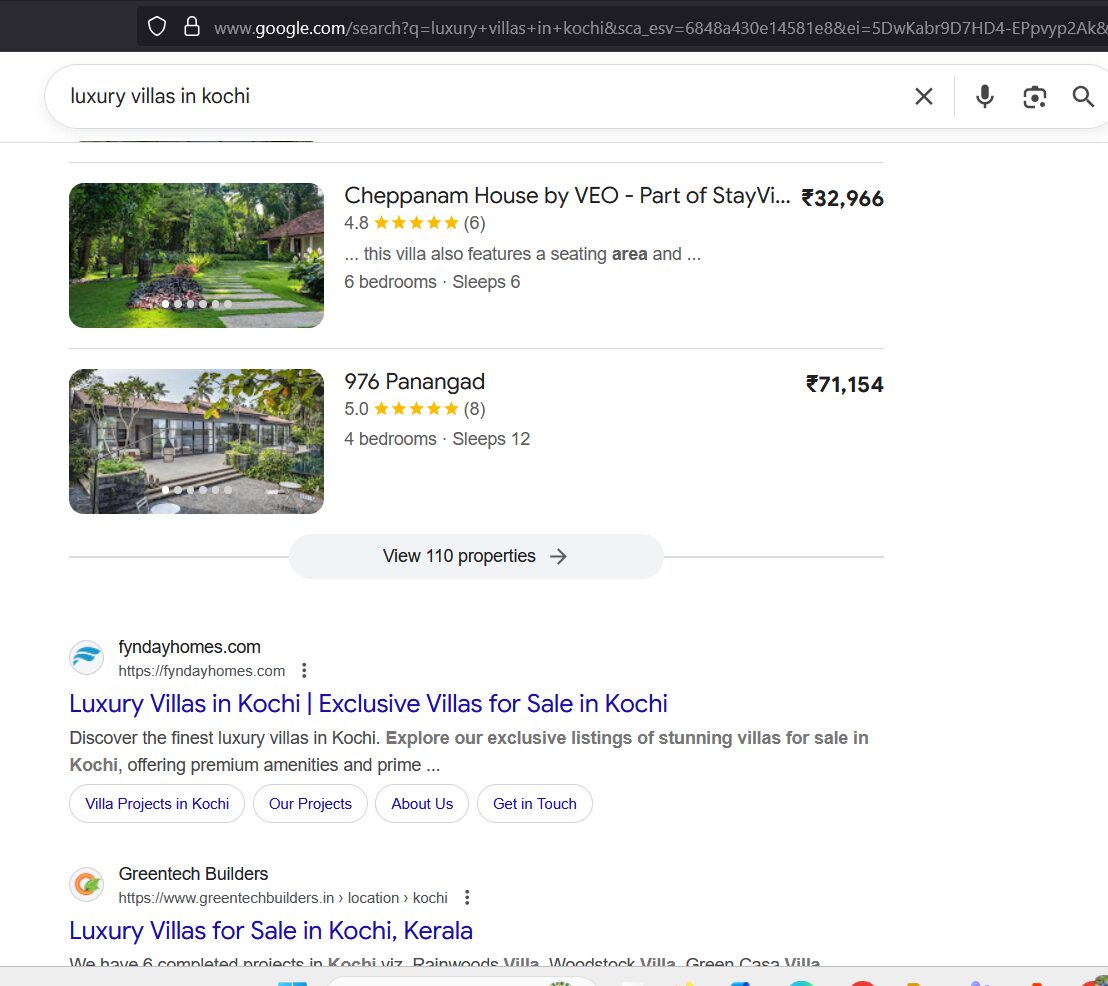Click the '4 bedrooms · Sleeps 12' text
Image resolution: width=1108 pixels, height=986 pixels.
point(437,439)
